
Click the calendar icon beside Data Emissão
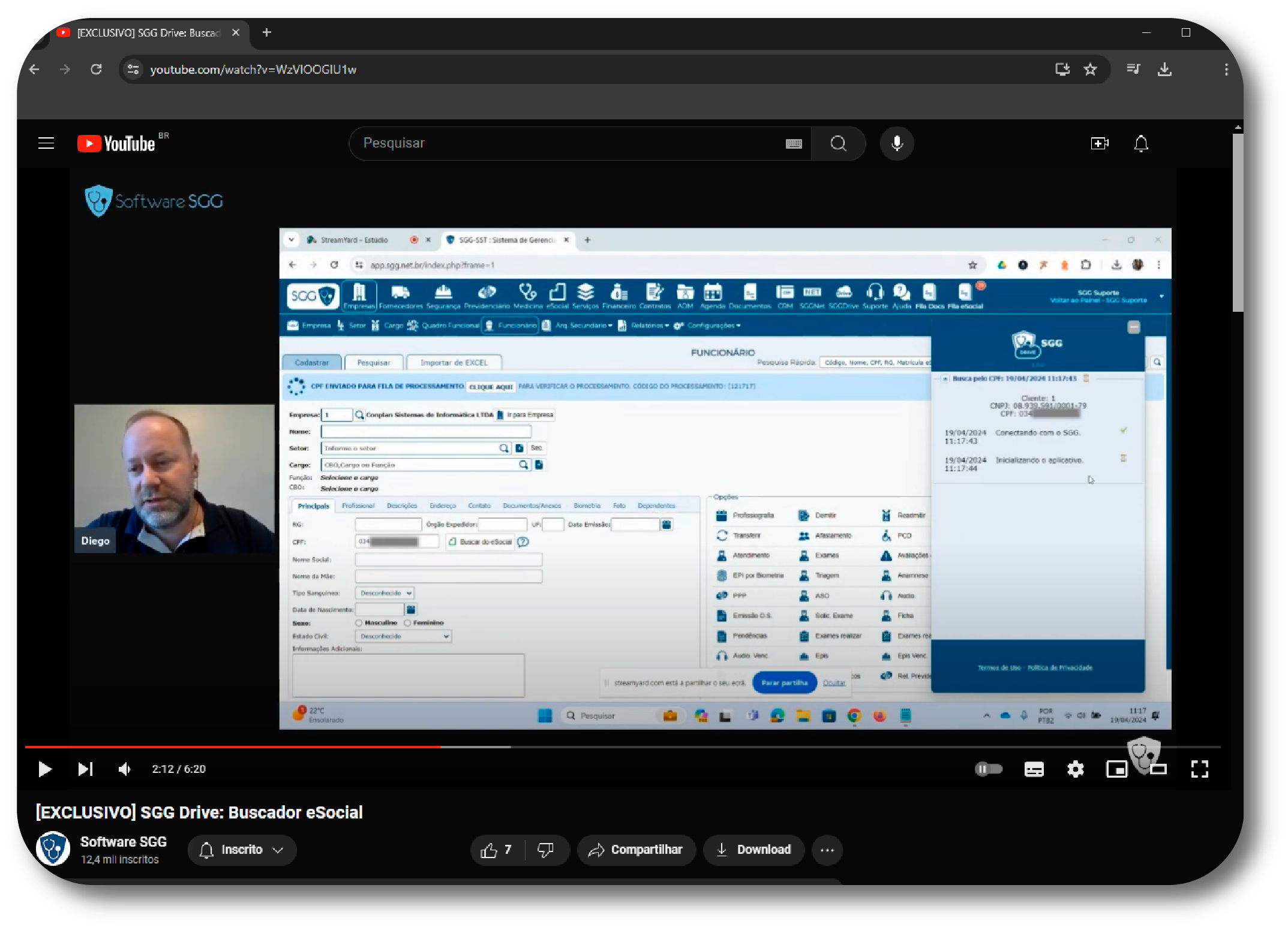[666, 525]
